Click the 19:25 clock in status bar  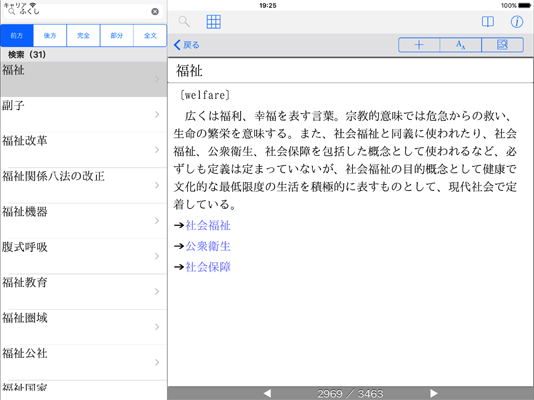point(268,5)
